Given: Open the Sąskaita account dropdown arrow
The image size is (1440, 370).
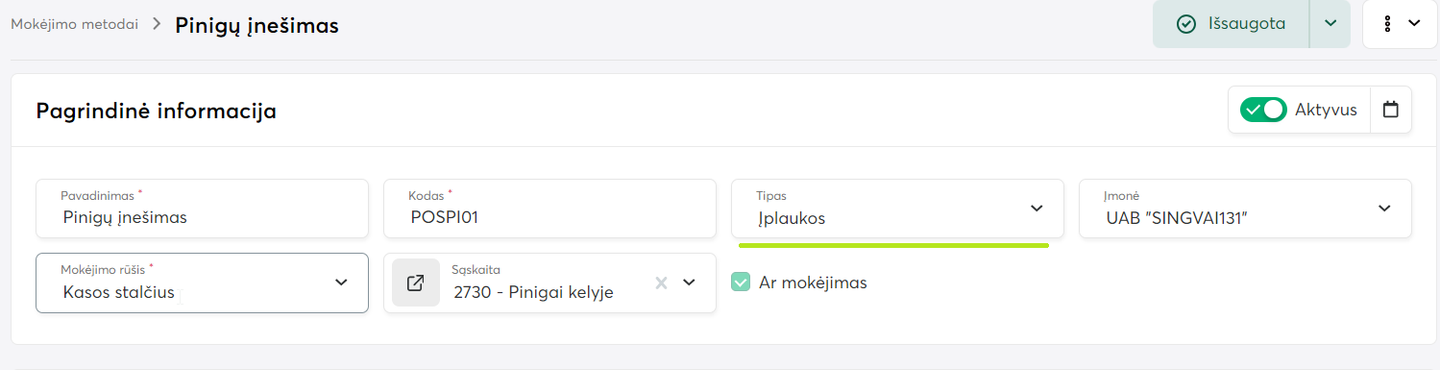Looking at the screenshot, I should point(689,283).
